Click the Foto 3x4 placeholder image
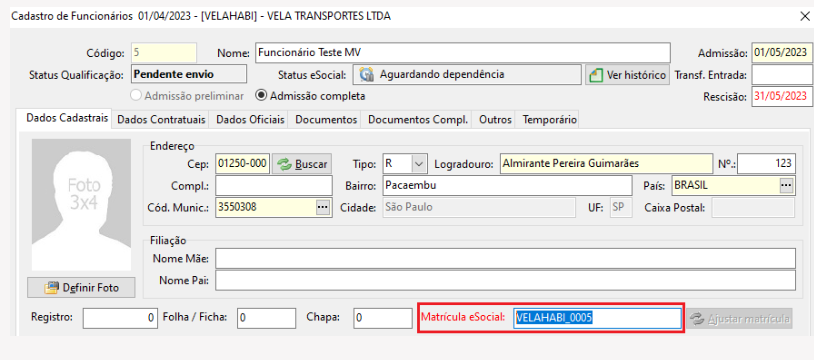The image size is (814, 360). point(82,205)
